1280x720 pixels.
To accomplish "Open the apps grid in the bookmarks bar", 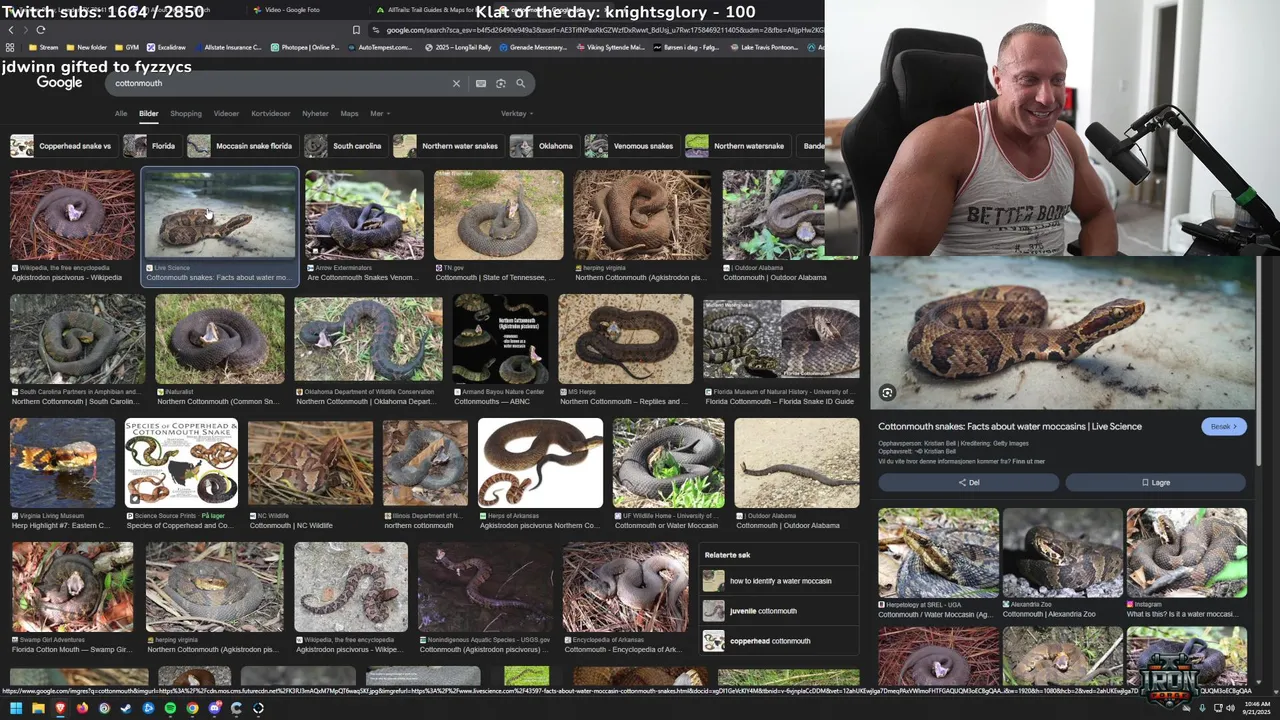I will click(11, 47).
